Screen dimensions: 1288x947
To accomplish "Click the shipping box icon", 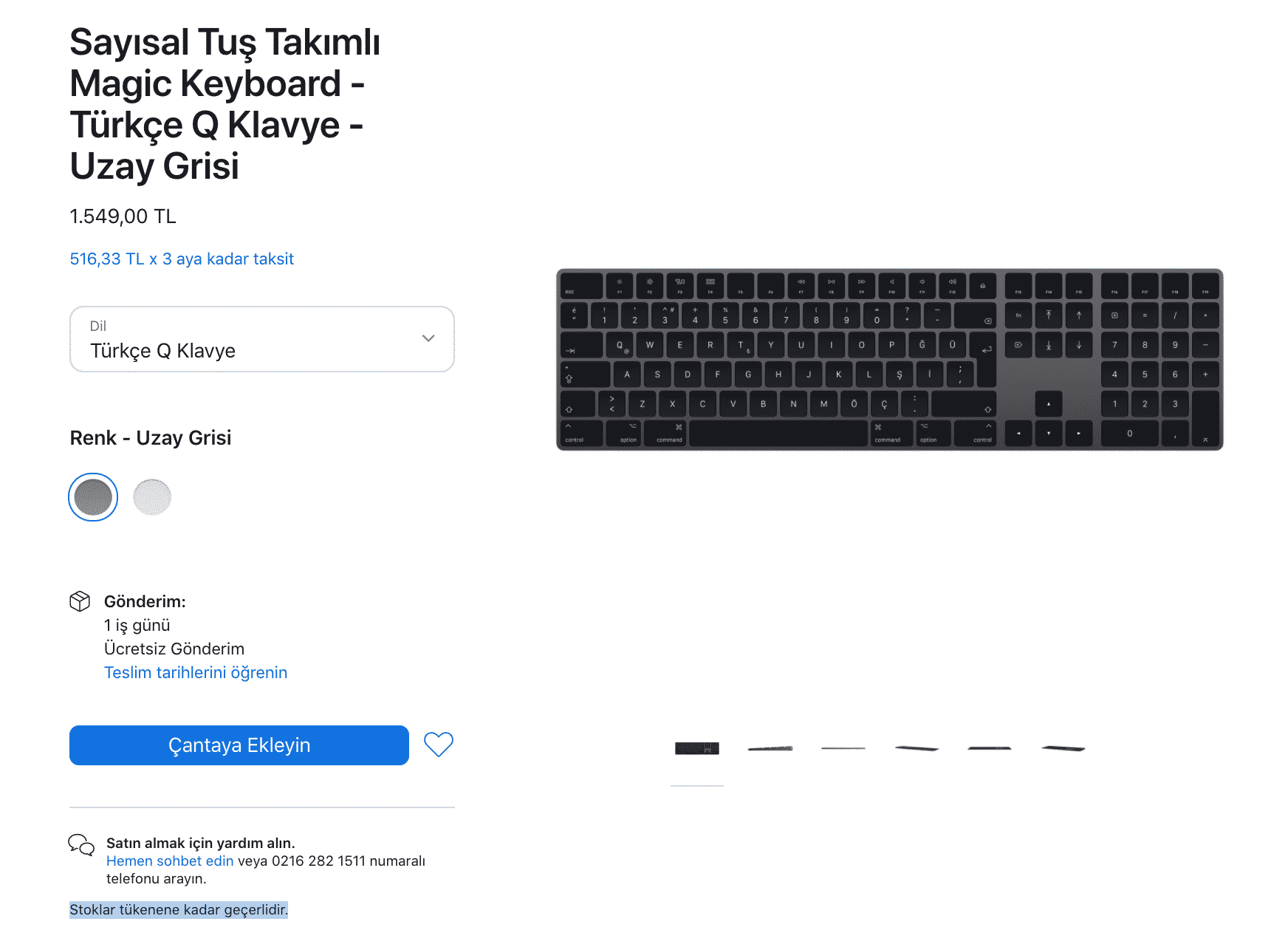I will (80, 601).
